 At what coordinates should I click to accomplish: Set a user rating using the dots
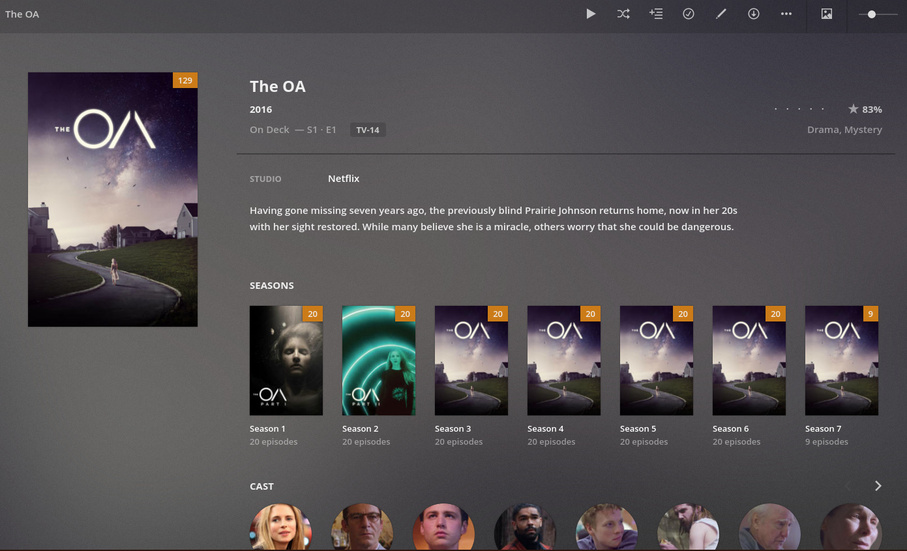coord(799,109)
